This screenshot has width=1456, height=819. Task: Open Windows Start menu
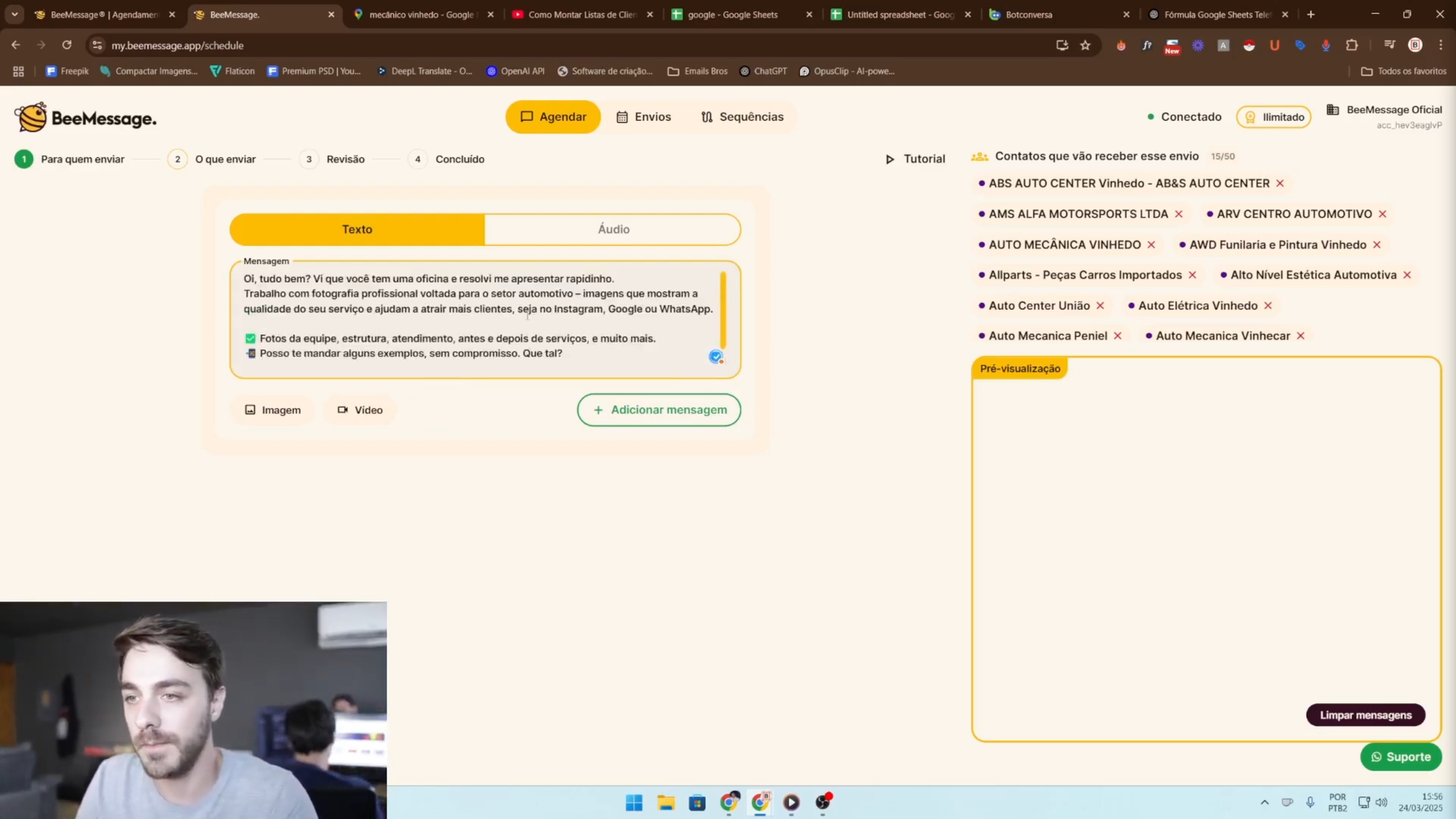click(634, 802)
